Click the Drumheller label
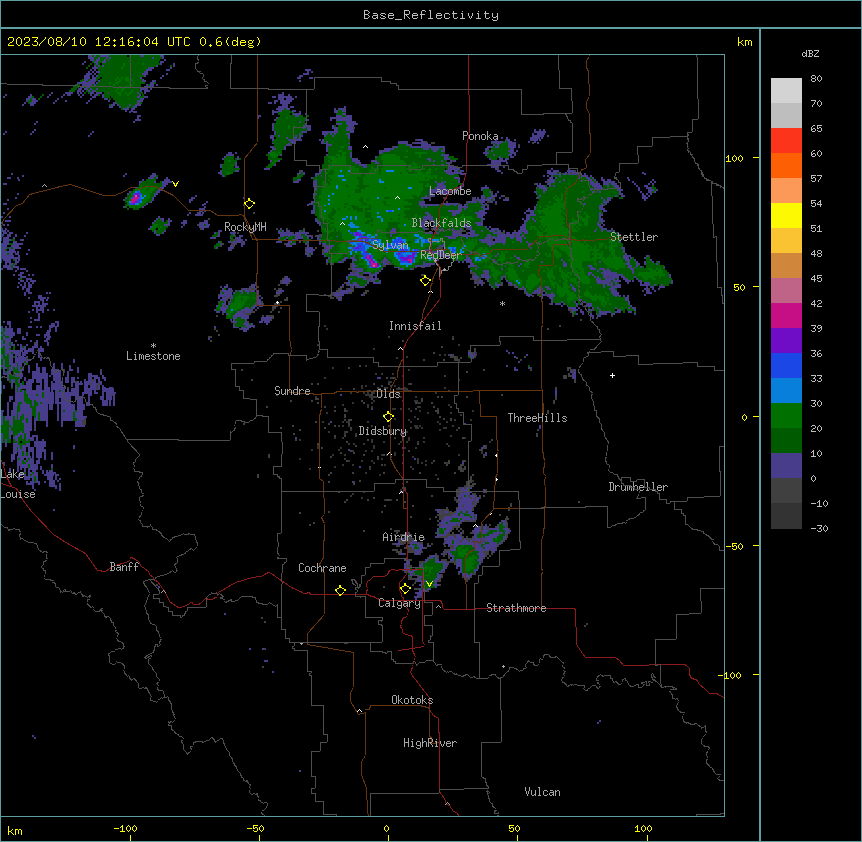The height and width of the screenshot is (842, 862). pyautogui.click(x=638, y=487)
